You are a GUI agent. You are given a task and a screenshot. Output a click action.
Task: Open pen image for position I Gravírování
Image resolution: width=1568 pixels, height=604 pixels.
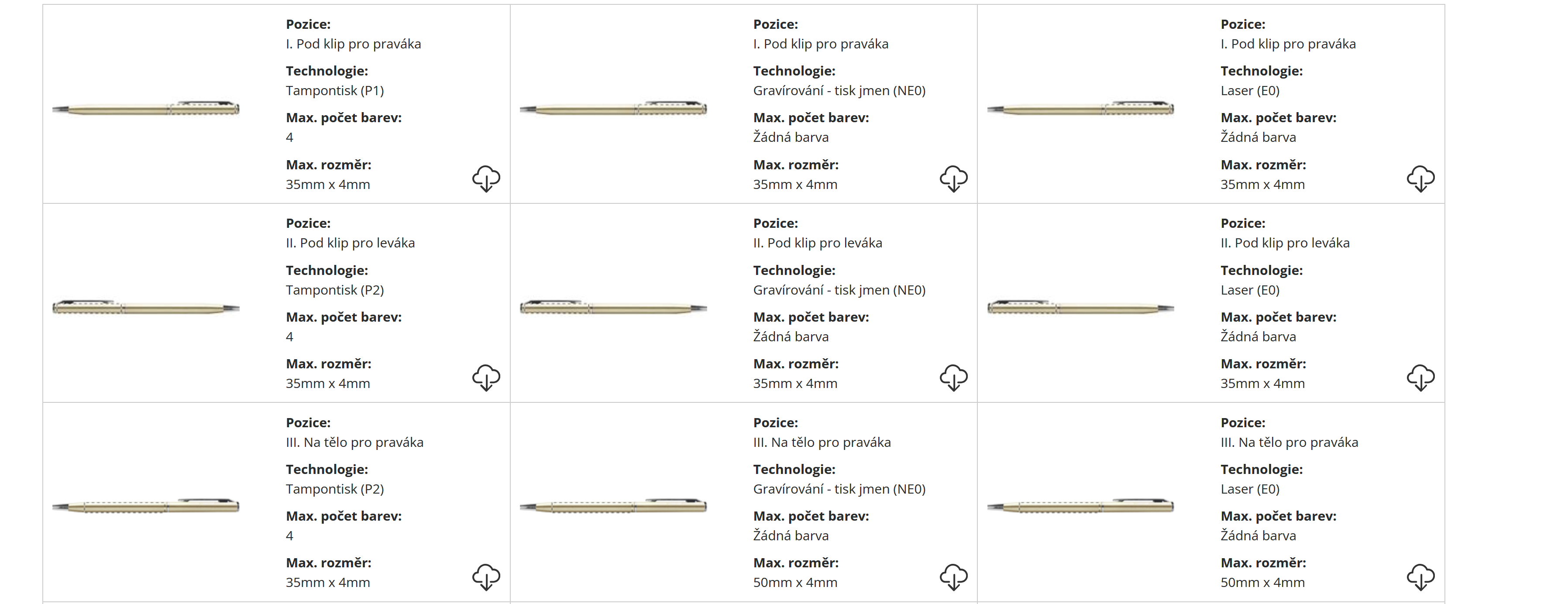pyautogui.click(x=613, y=109)
